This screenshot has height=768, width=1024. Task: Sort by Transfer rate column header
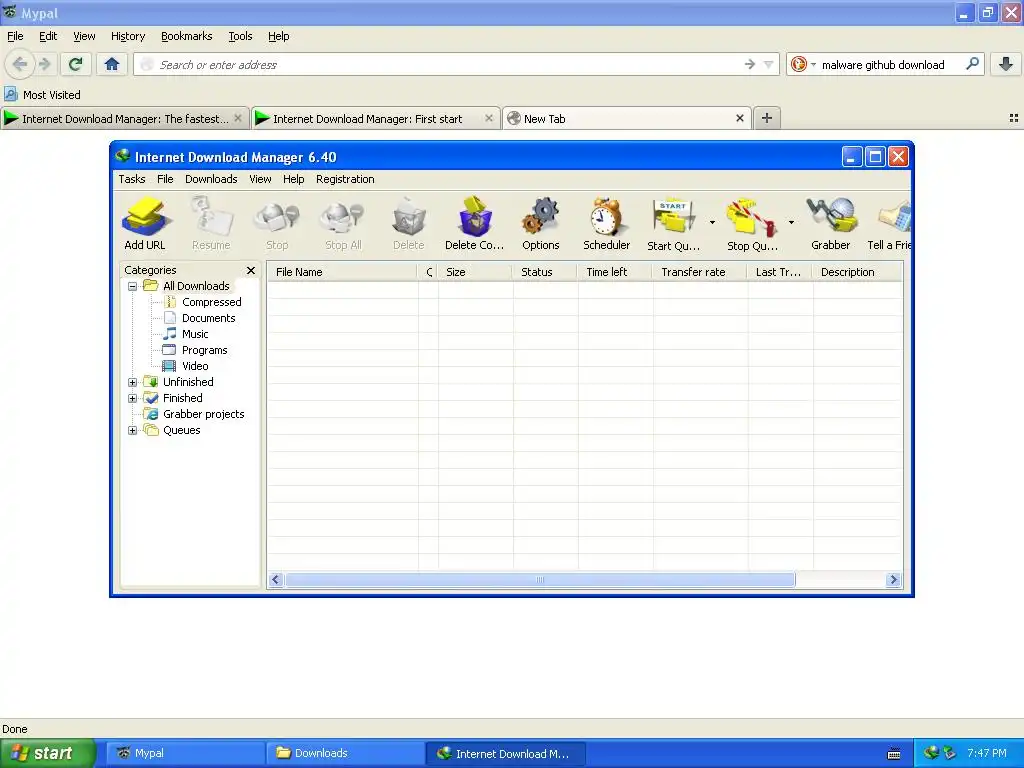(699, 272)
